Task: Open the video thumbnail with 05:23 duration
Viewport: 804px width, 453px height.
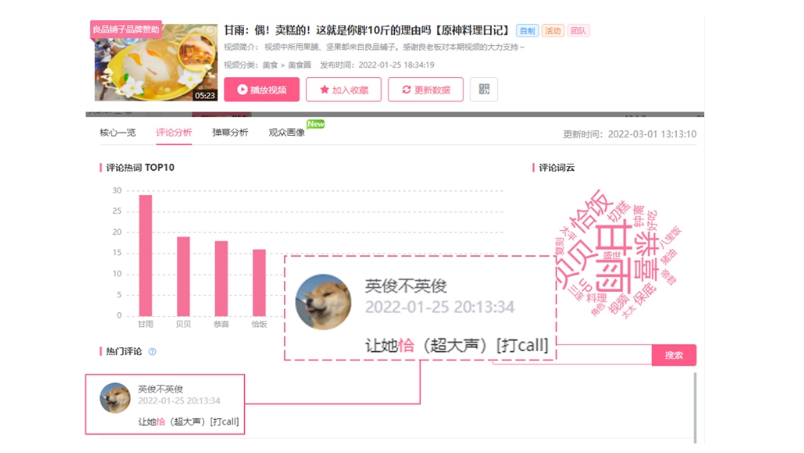Action: pos(156,62)
